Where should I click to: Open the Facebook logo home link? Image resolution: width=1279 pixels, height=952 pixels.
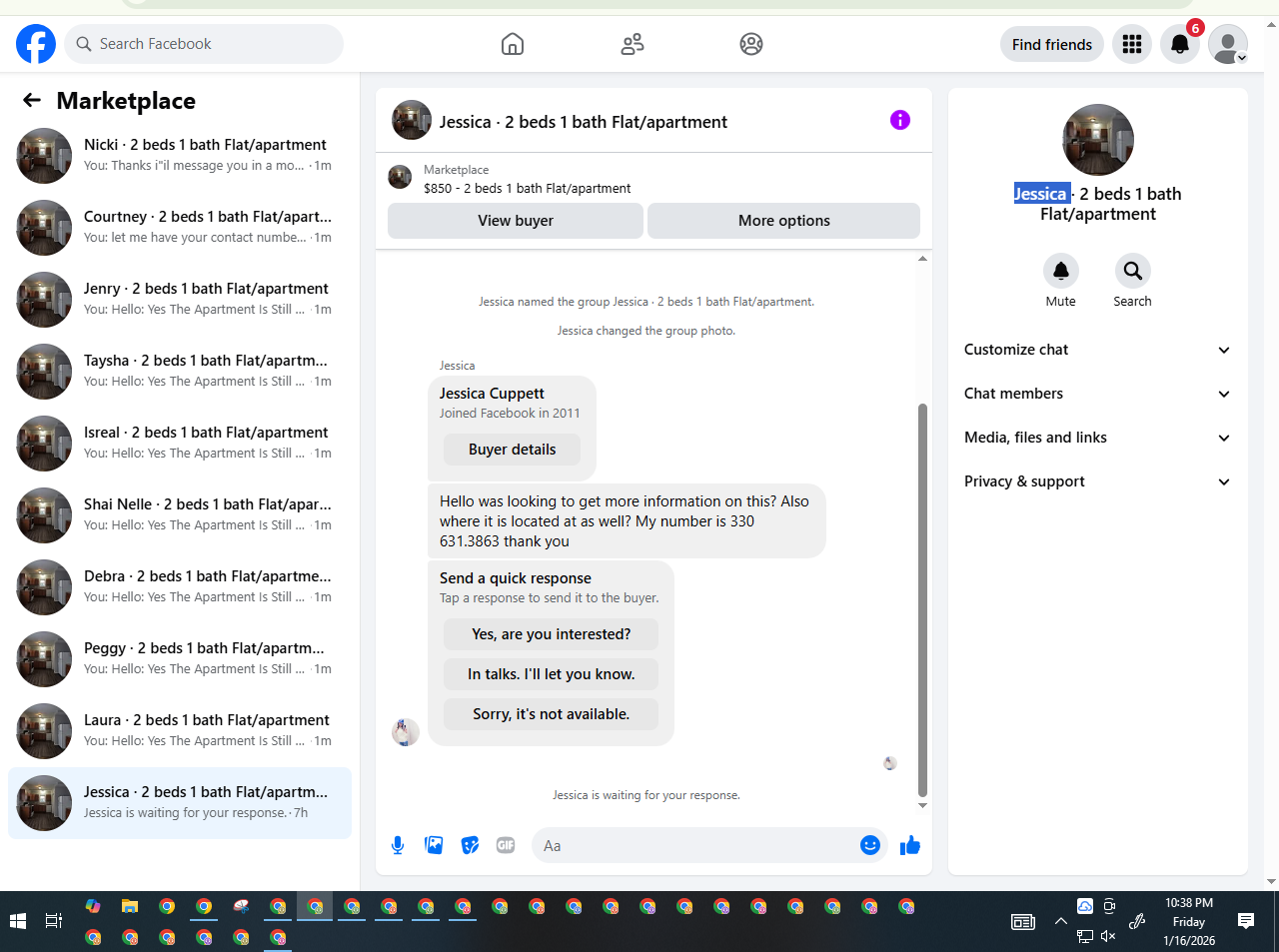(36, 44)
